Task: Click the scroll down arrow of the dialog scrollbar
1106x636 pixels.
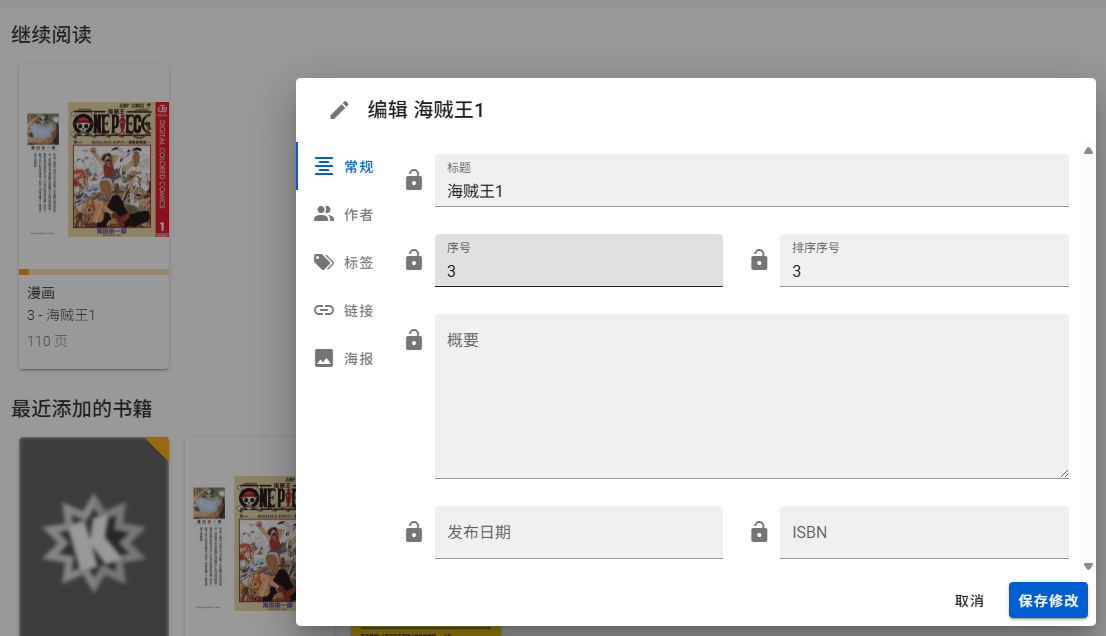Action: [x=1088, y=566]
